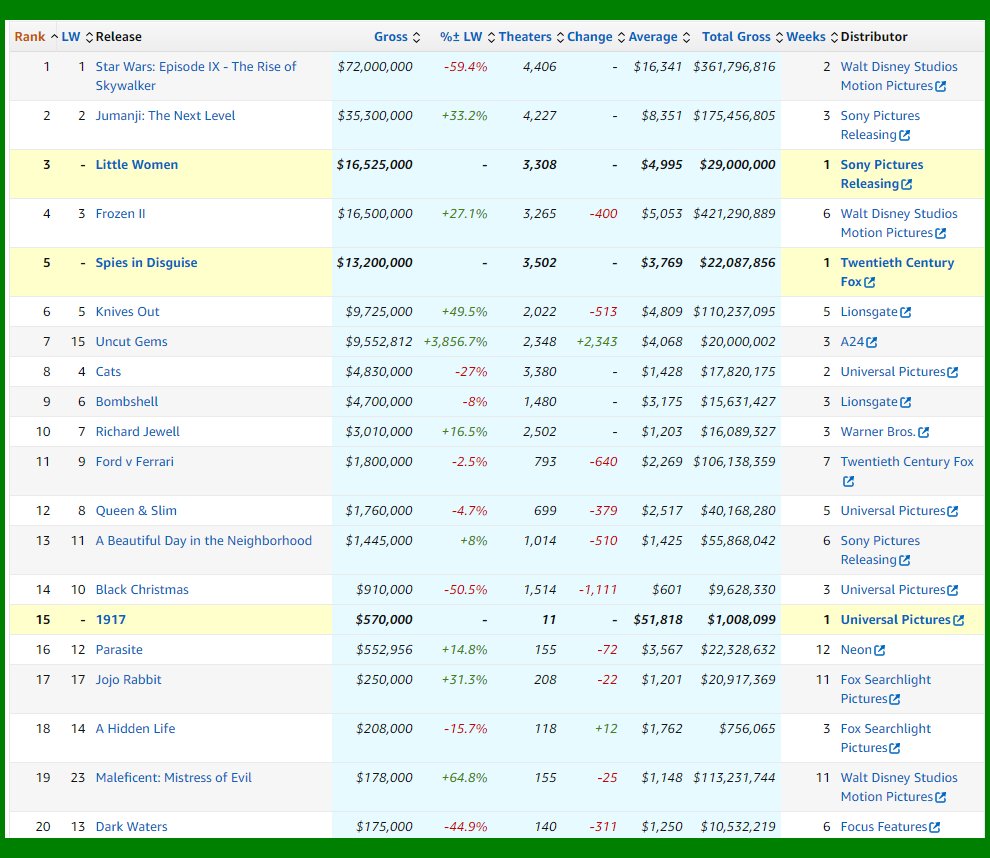Click external link icon beside Universal Pictures in Cats row
This screenshot has height=858, width=990.
[952, 372]
